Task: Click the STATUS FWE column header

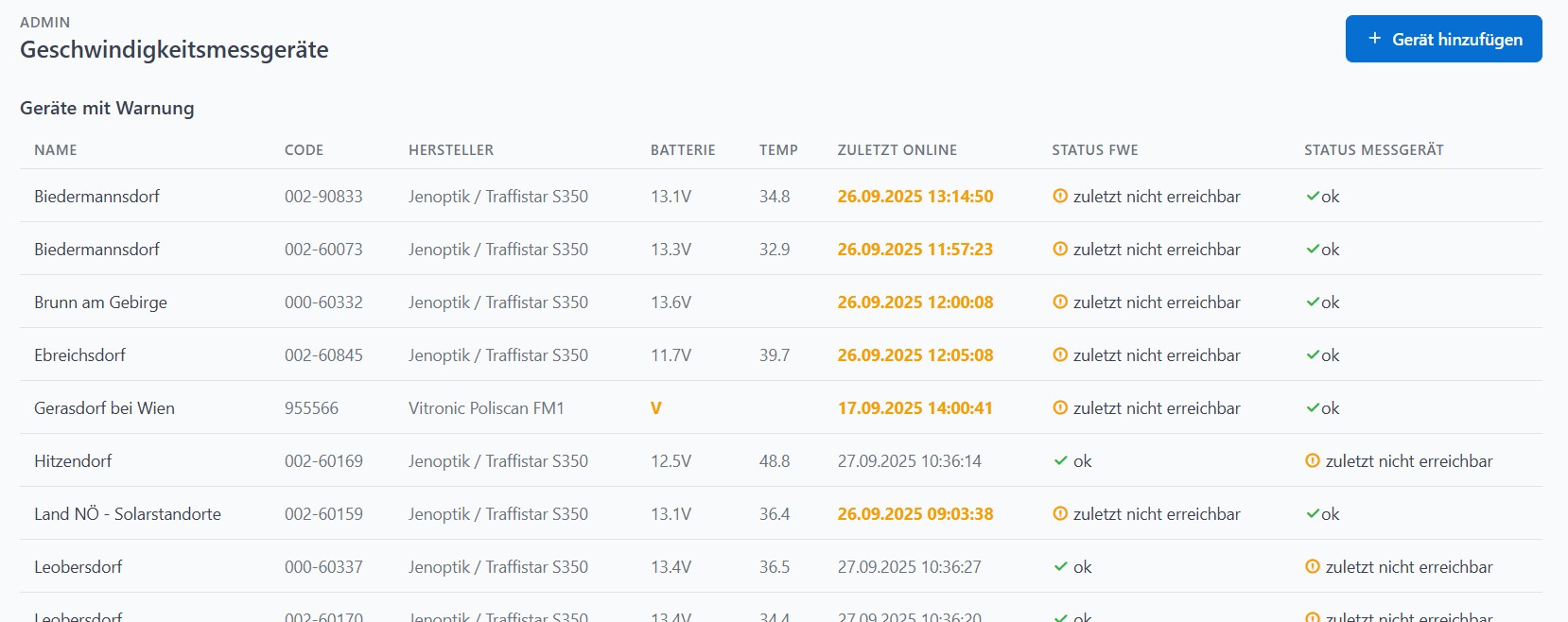Action: [1094, 150]
